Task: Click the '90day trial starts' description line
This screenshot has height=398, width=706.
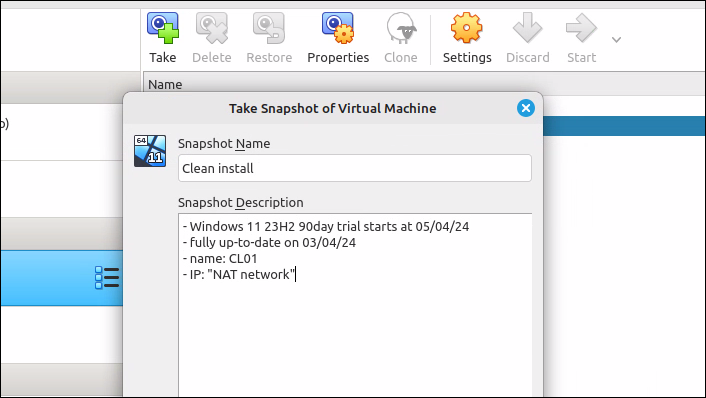Action: coord(326,226)
